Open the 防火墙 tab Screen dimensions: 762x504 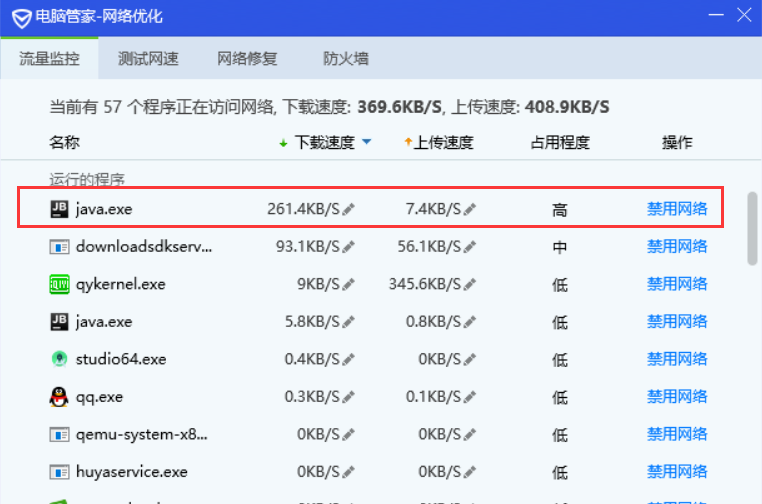click(x=346, y=59)
